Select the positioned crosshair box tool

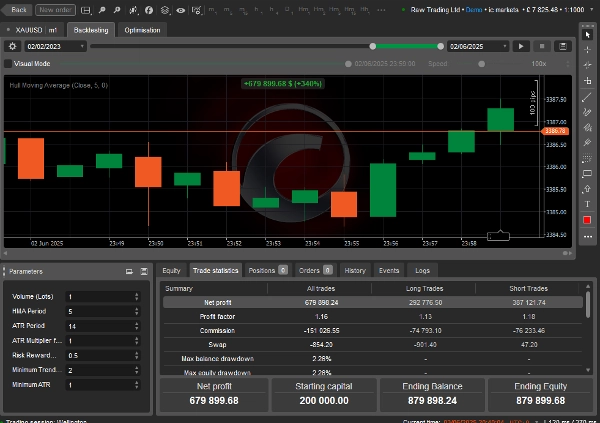coord(587,81)
